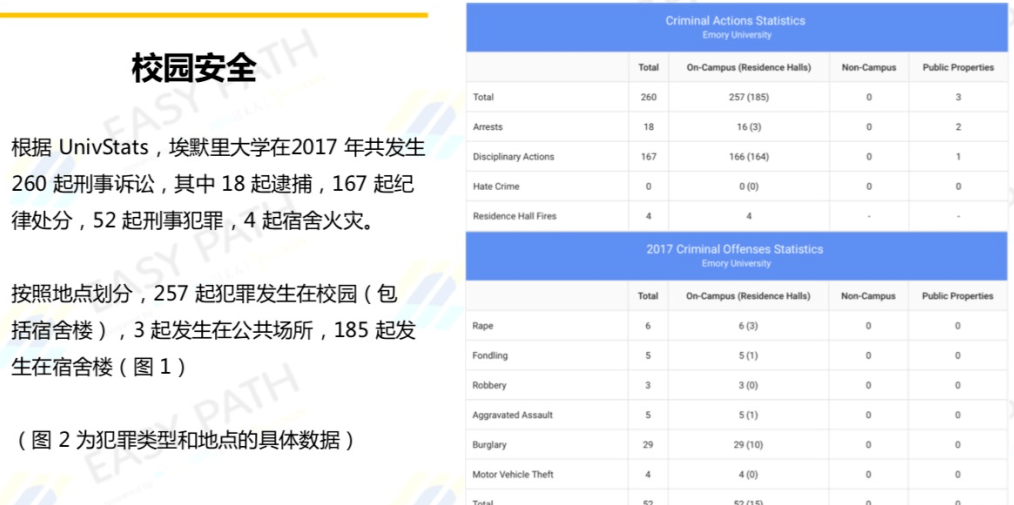Click the Arrests total value 18
The width and height of the screenshot is (1014, 505).
click(648, 127)
